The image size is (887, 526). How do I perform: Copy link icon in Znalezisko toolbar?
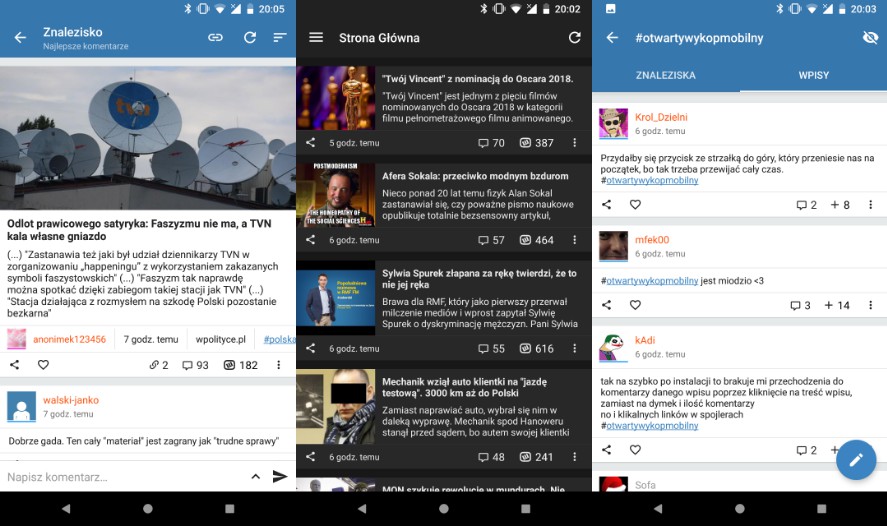point(216,37)
